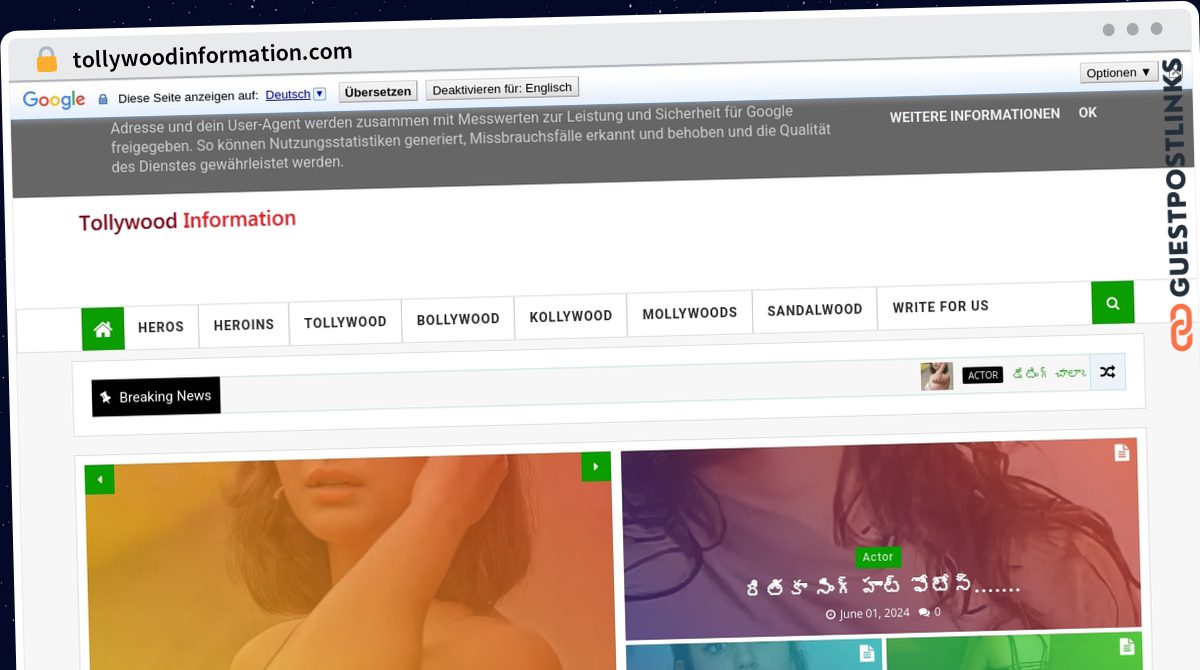
Task: Click the June 01, 2024 post date
Action: 868,614
